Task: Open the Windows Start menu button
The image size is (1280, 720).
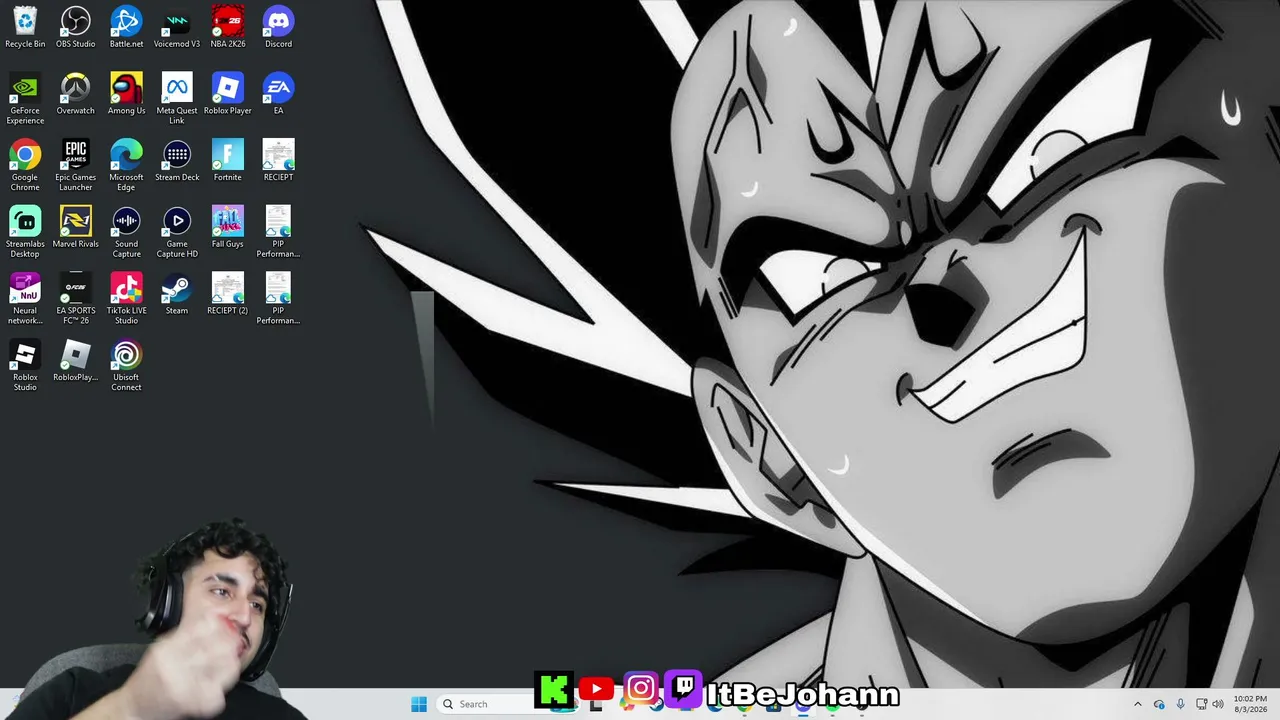Action: pos(419,704)
